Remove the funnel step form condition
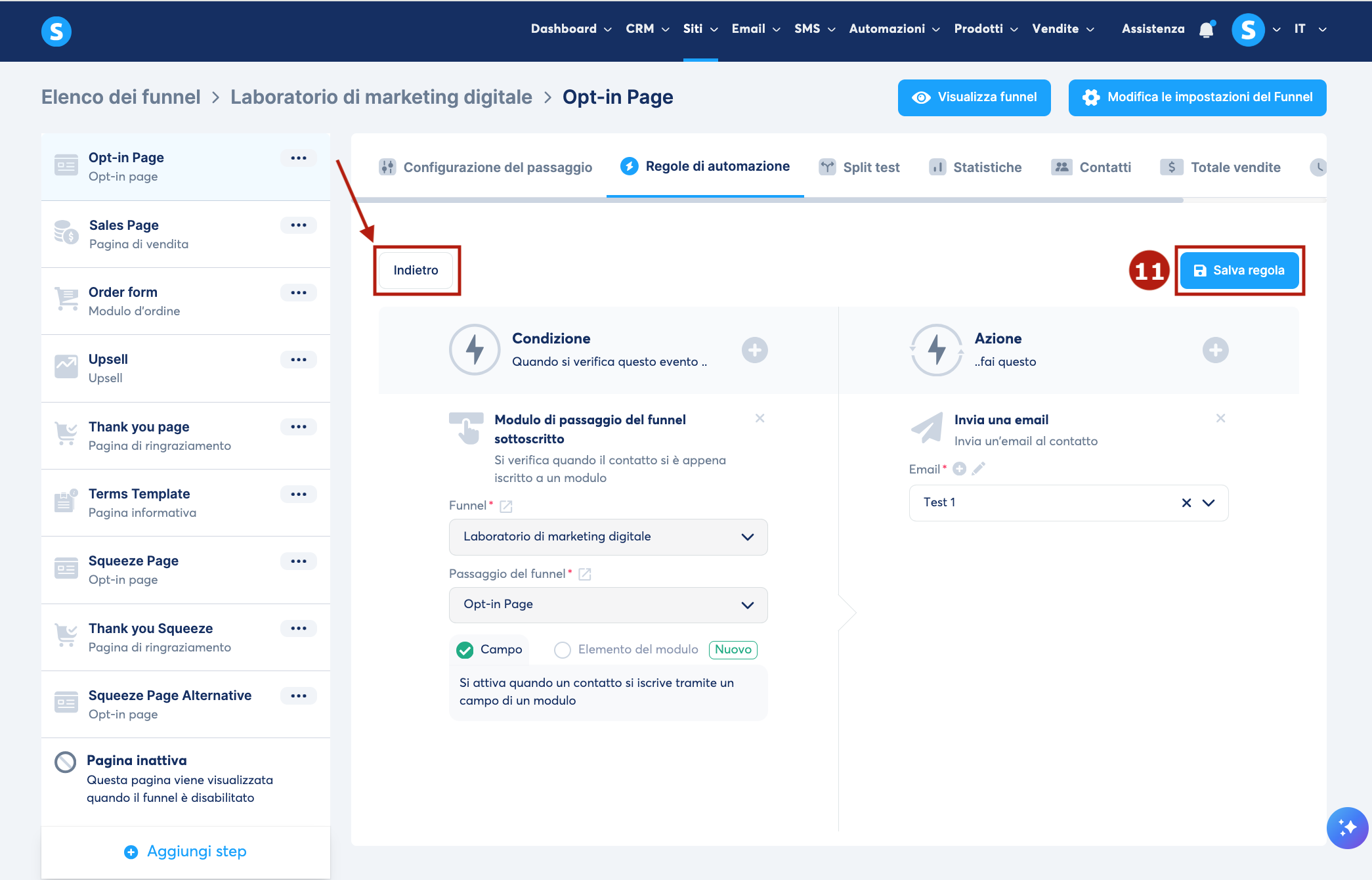1372x880 pixels. [760, 418]
